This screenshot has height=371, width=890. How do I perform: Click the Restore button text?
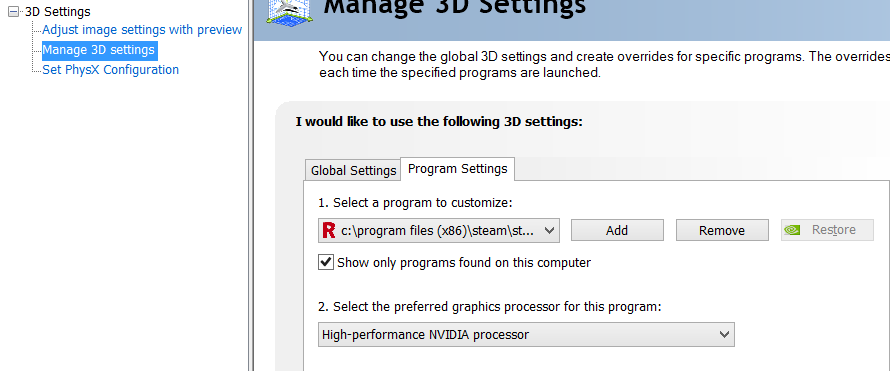[x=833, y=230]
